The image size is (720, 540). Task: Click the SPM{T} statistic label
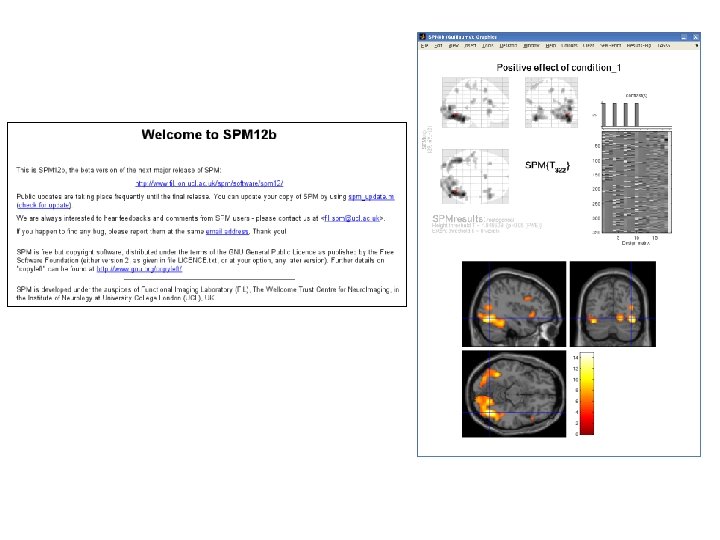click(x=547, y=166)
